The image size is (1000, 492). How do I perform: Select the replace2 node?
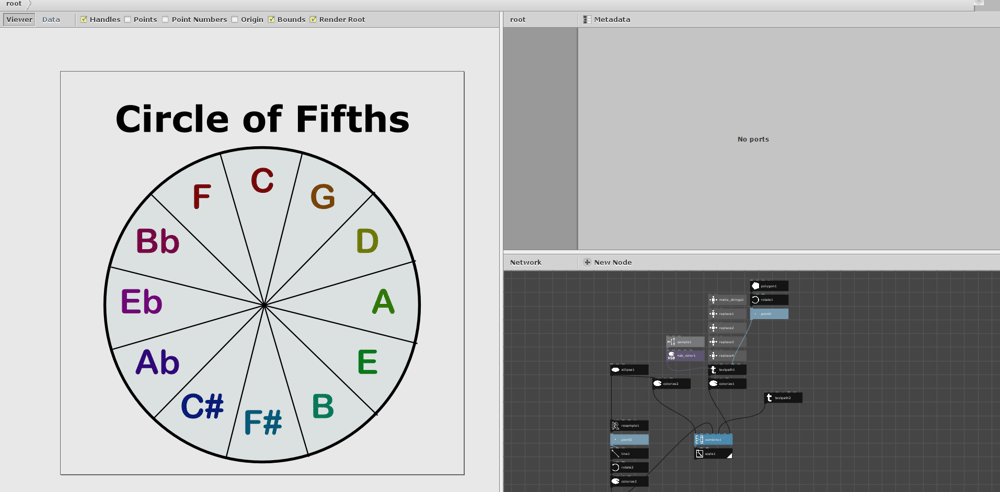[x=727, y=328]
